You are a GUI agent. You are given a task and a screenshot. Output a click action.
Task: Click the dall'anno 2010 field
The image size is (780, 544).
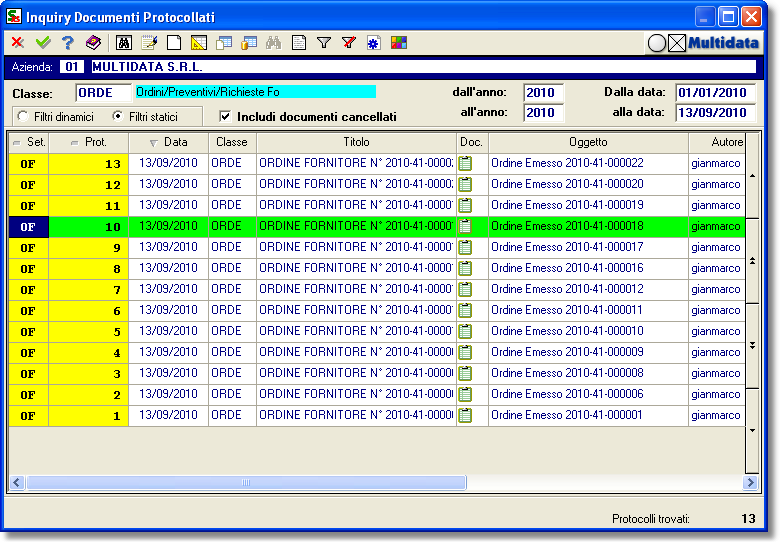tap(543, 92)
